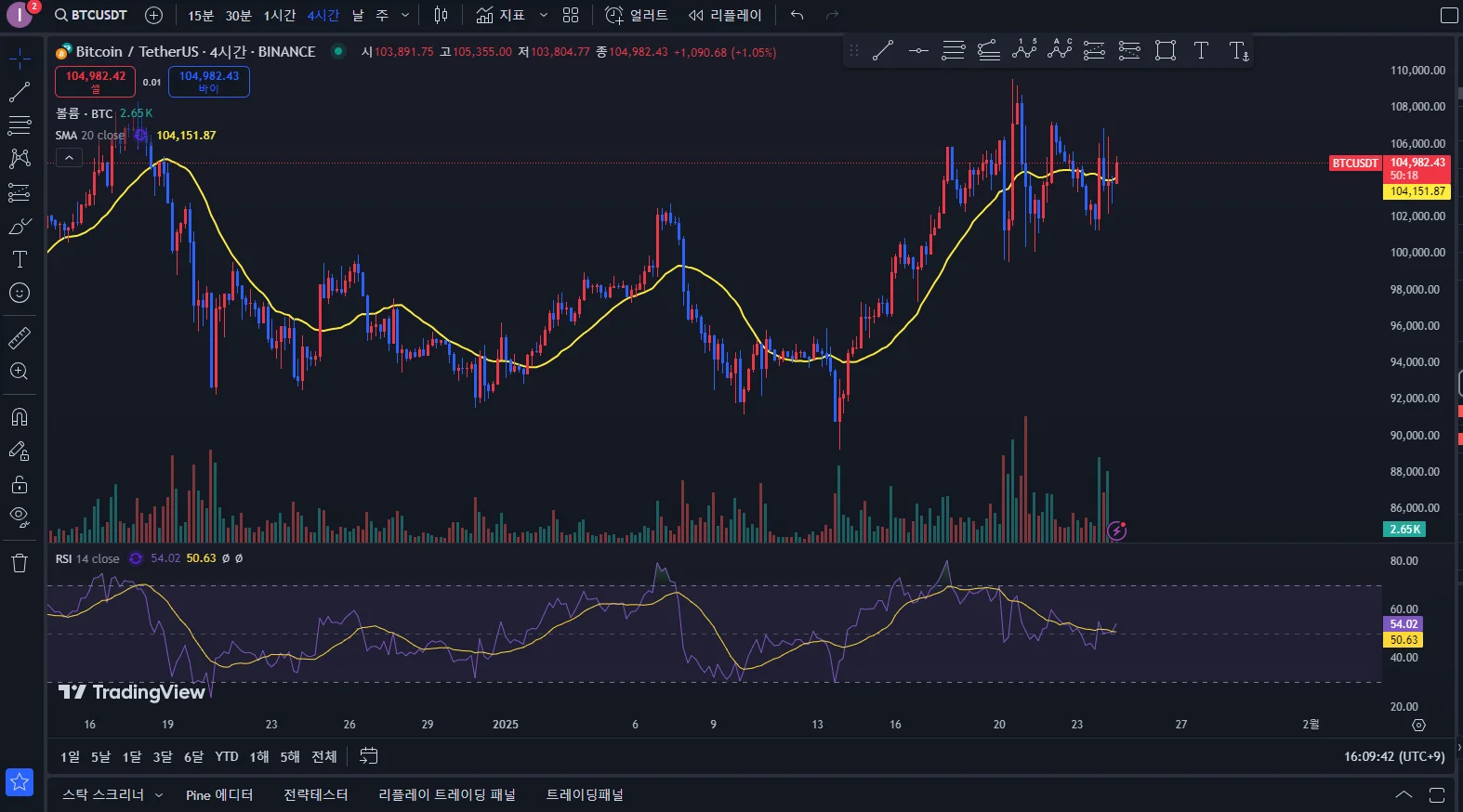Toggle hide all drawings eye

[x=20, y=517]
